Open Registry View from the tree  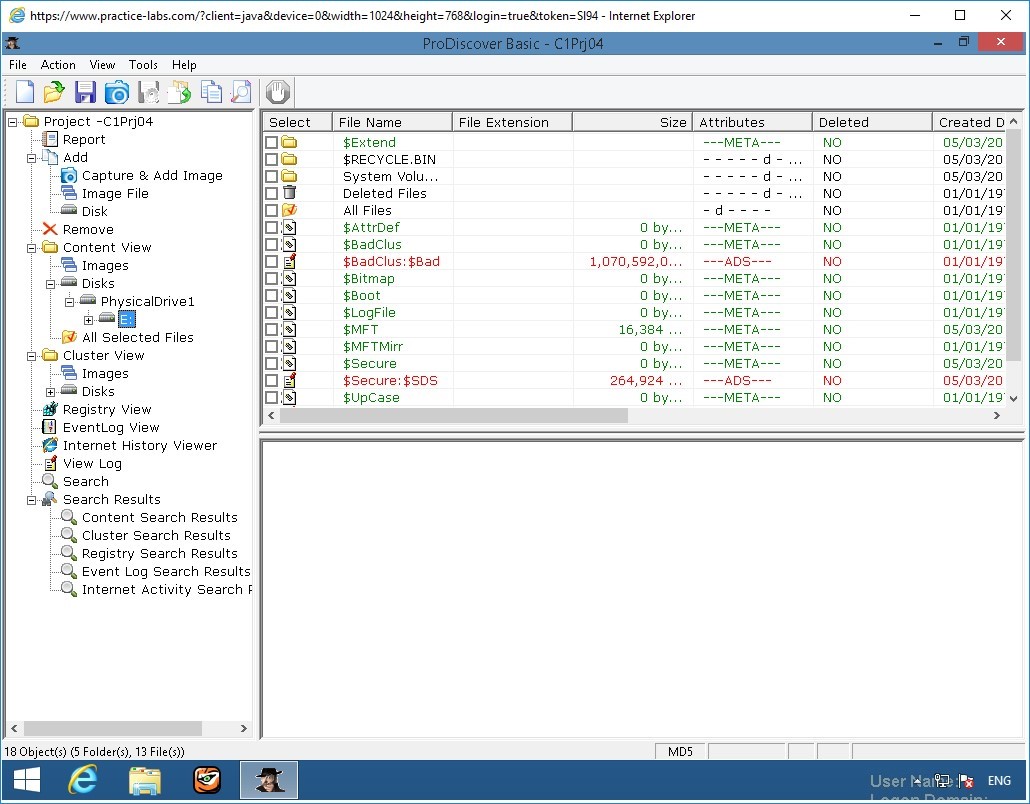point(107,409)
